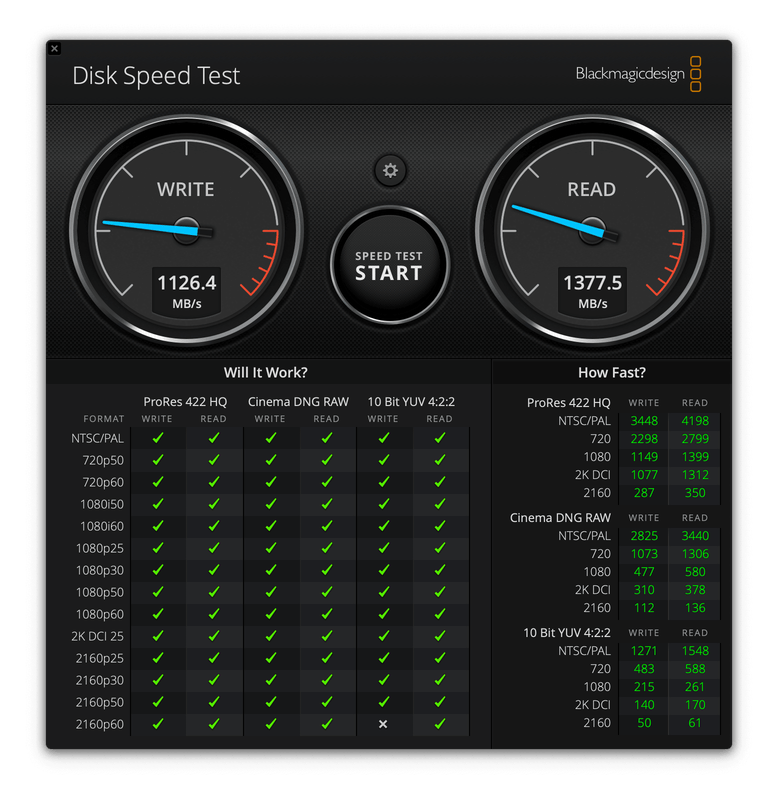This screenshot has height=802, width=778.
Task: Close the Disk Speed Test window
Action: click(54, 48)
